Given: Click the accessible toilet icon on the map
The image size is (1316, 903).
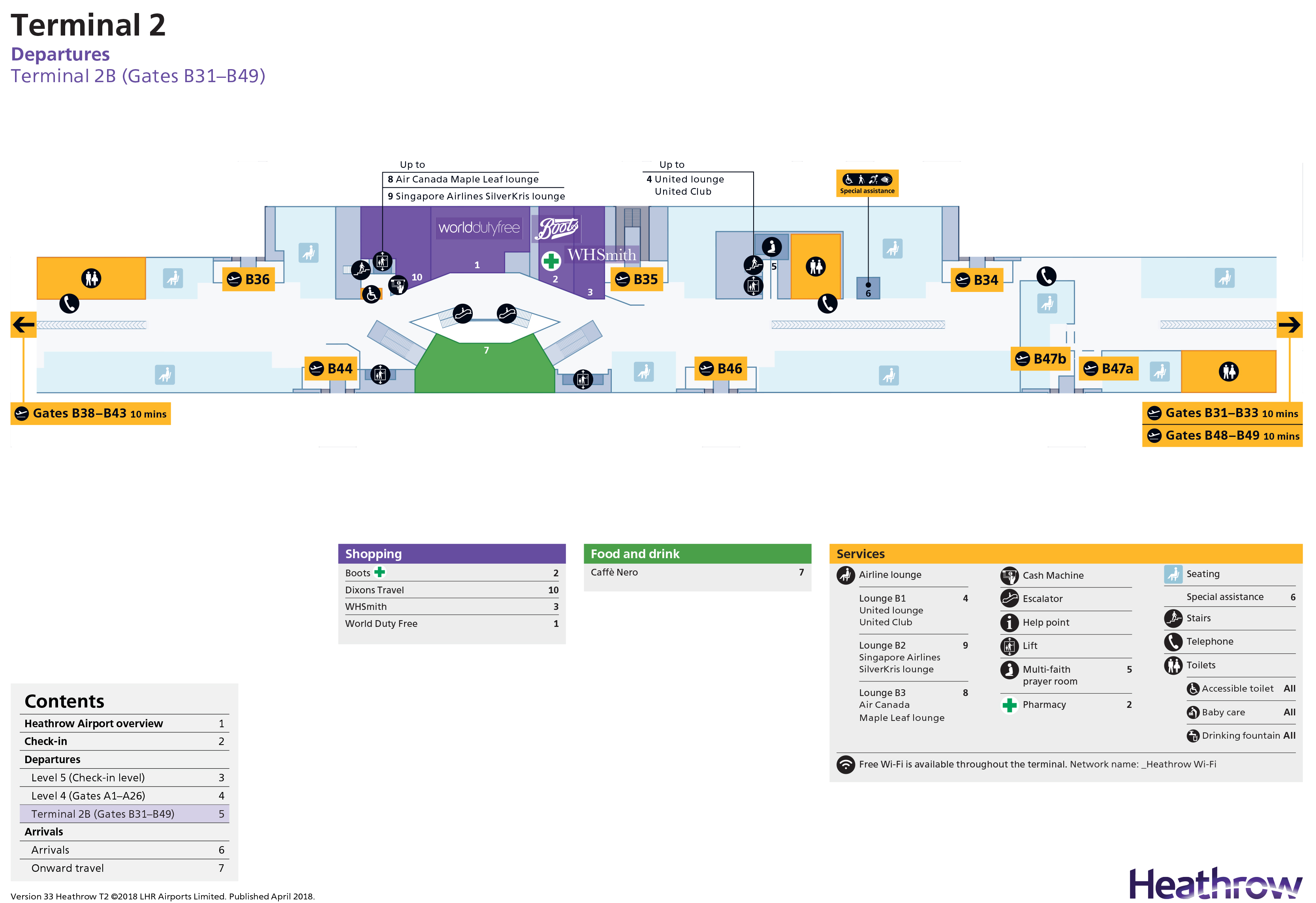Looking at the screenshot, I should (371, 295).
